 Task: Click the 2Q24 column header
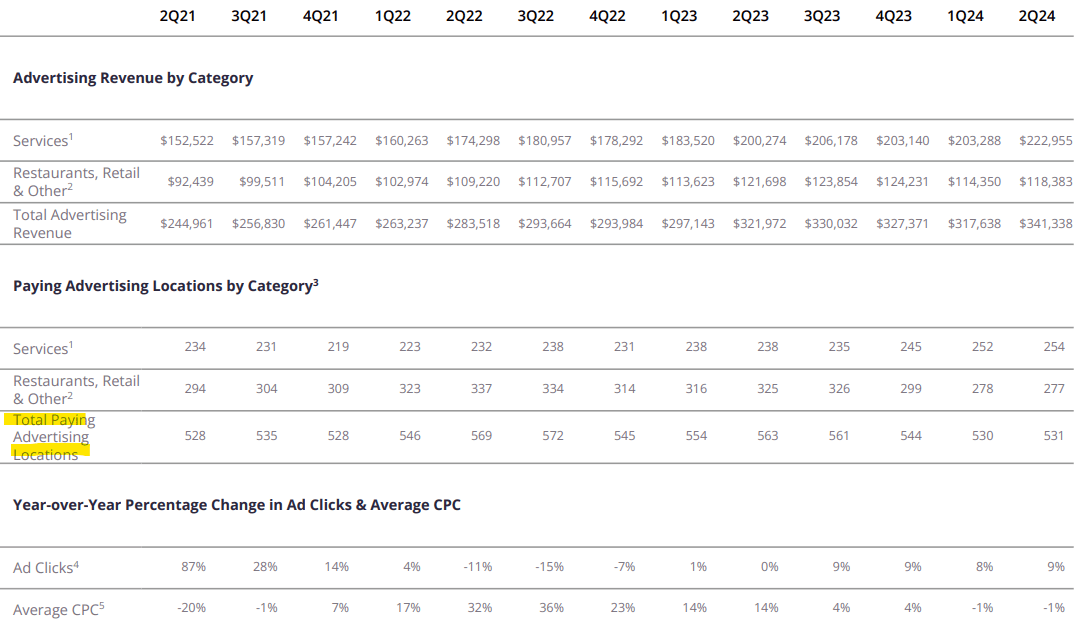pyautogui.click(x=1036, y=16)
